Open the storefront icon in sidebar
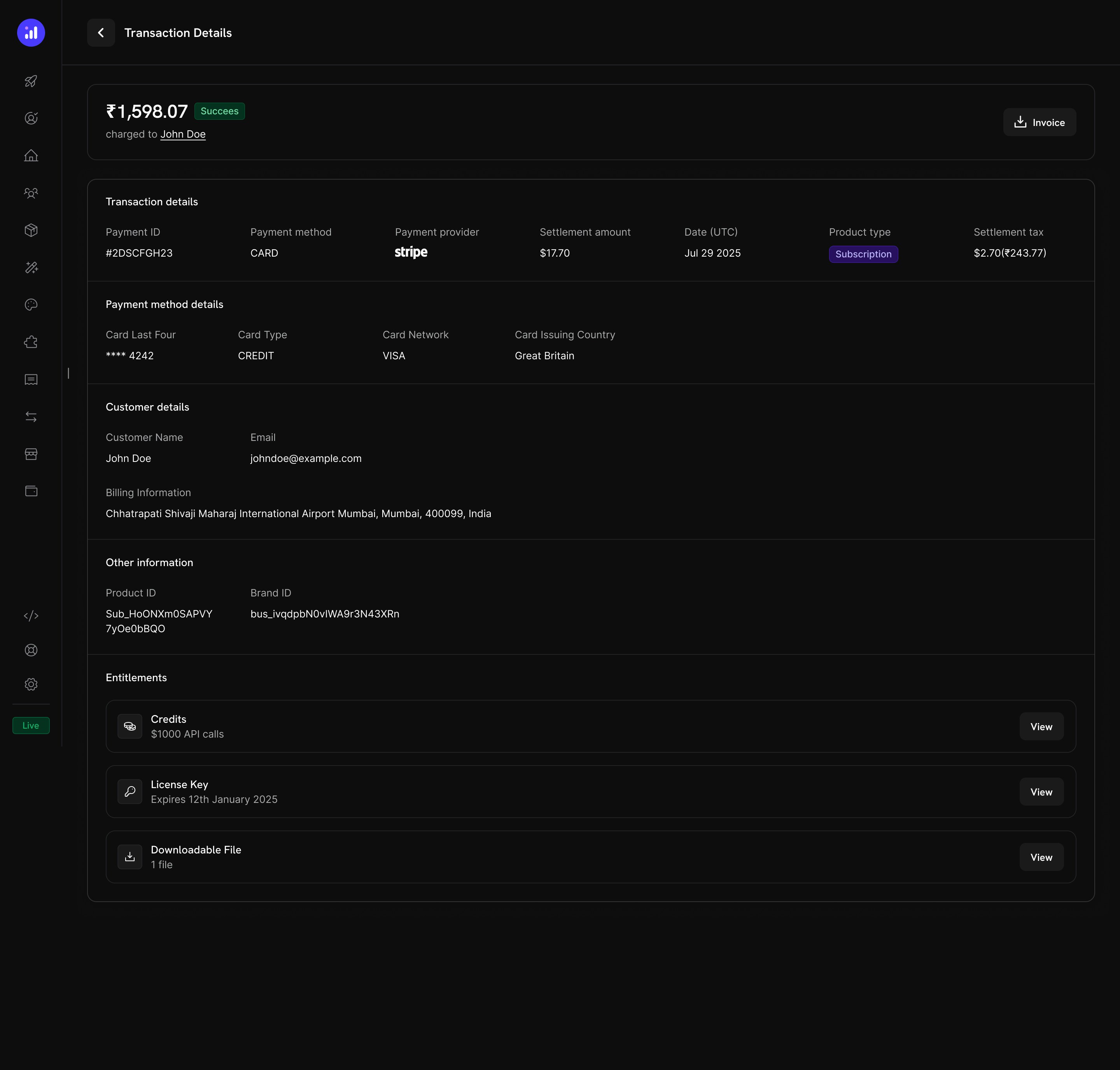 tap(31, 454)
